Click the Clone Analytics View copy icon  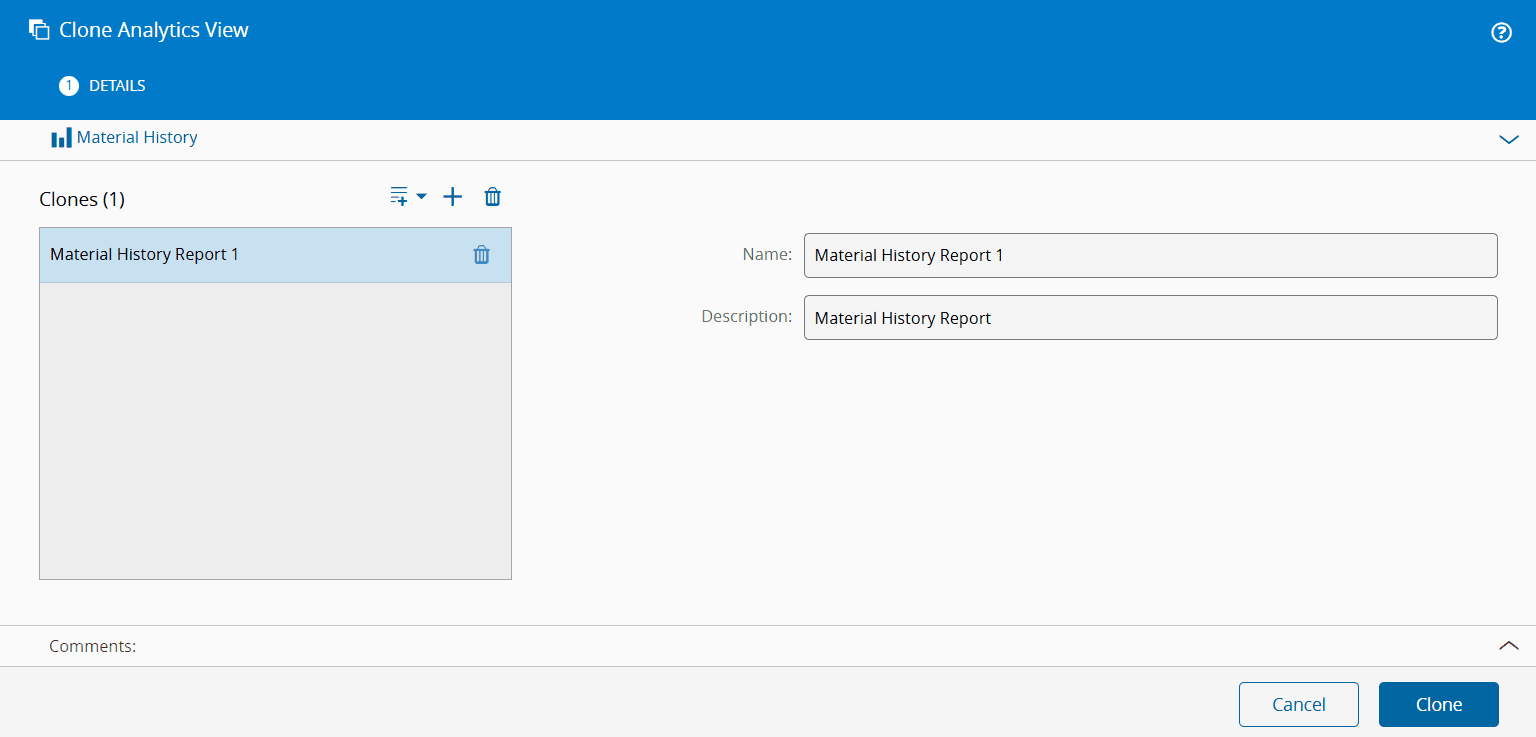[39, 29]
